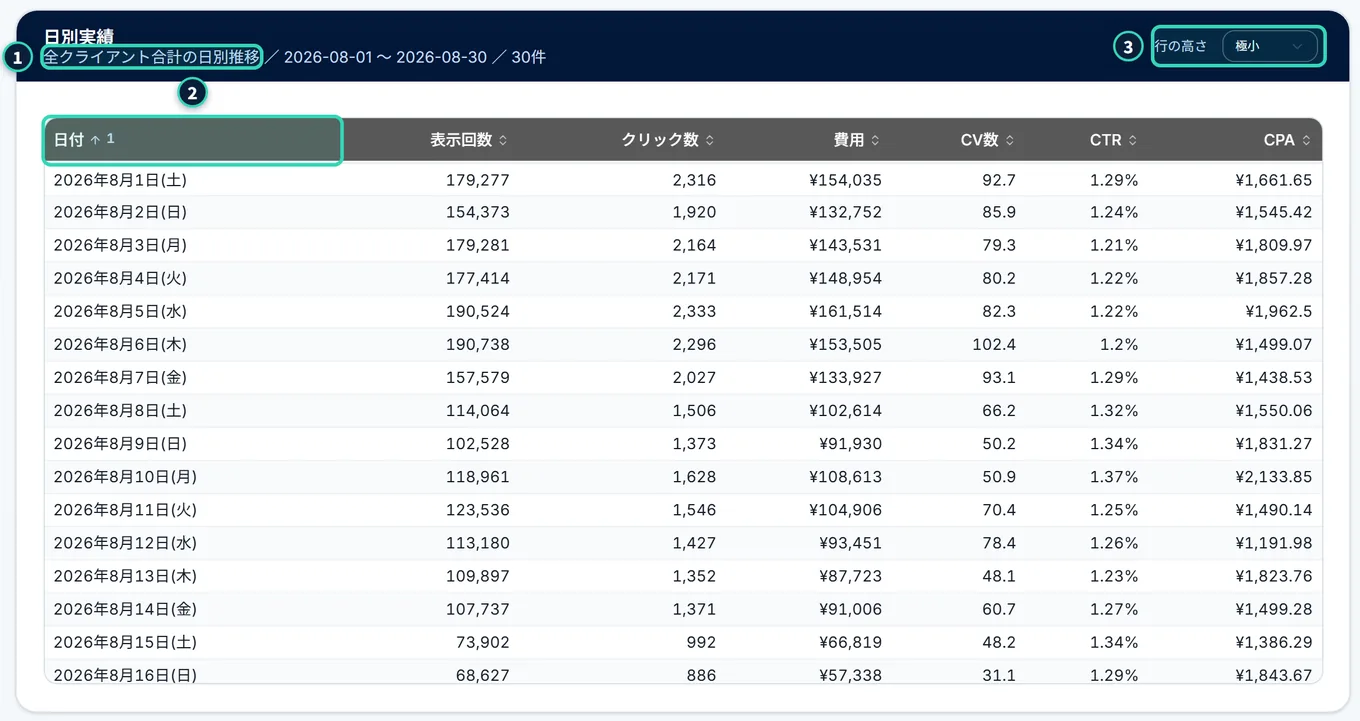Select the clicks value 1,373
This screenshot has height=721, width=1360.
[694, 444]
